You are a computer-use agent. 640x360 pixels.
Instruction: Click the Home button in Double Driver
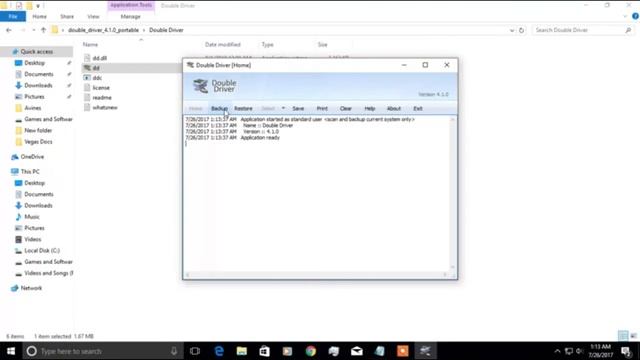(x=196, y=109)
